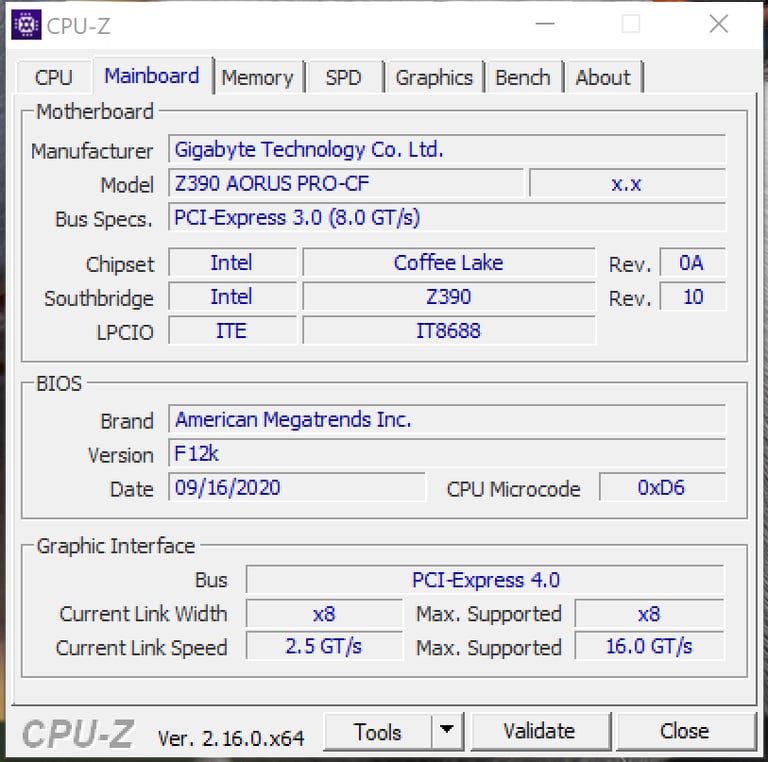The image size is (768, 762).
Task: Minimize the CPU-Z window
Action: [x=545, y=24]
